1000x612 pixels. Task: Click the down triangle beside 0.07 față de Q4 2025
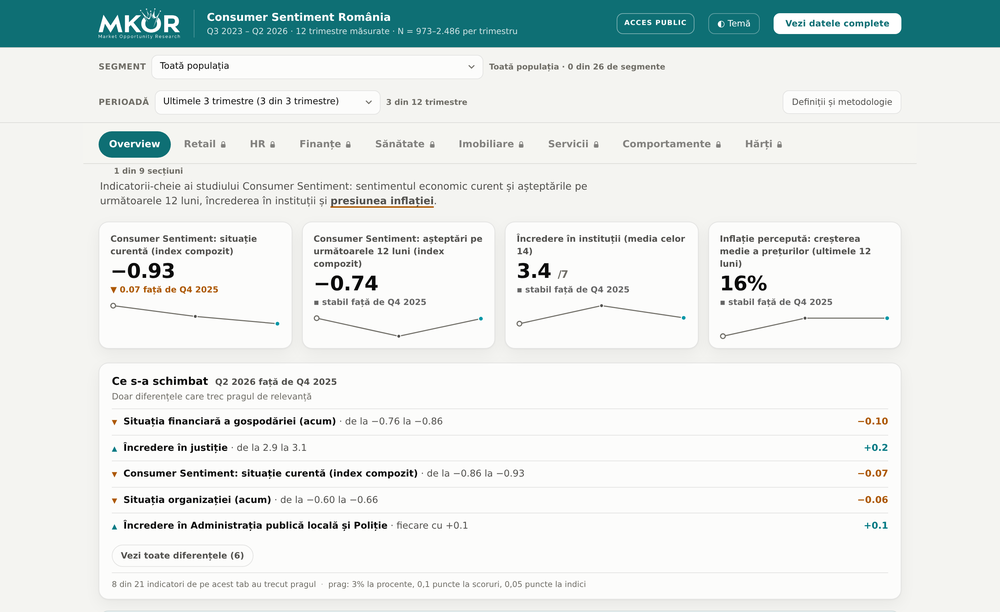pyautogui.click(x=114, y=289)
